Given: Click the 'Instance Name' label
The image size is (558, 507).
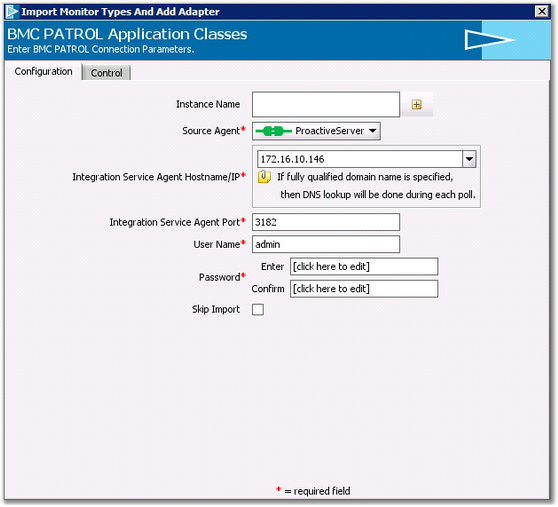Looking at the screenshot, I should point(208,104).
